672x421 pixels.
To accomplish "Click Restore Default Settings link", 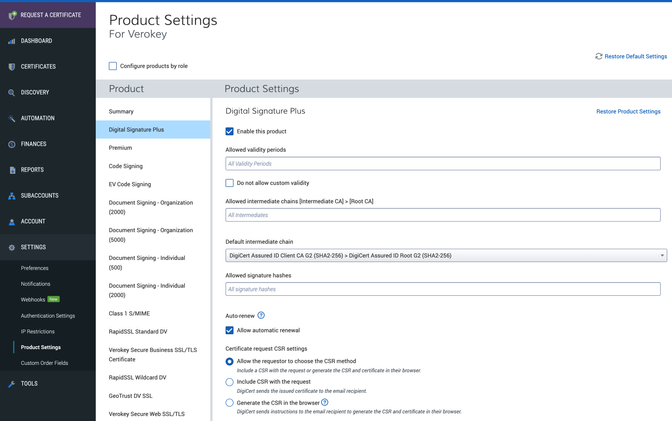I will [x=631, y=56].
